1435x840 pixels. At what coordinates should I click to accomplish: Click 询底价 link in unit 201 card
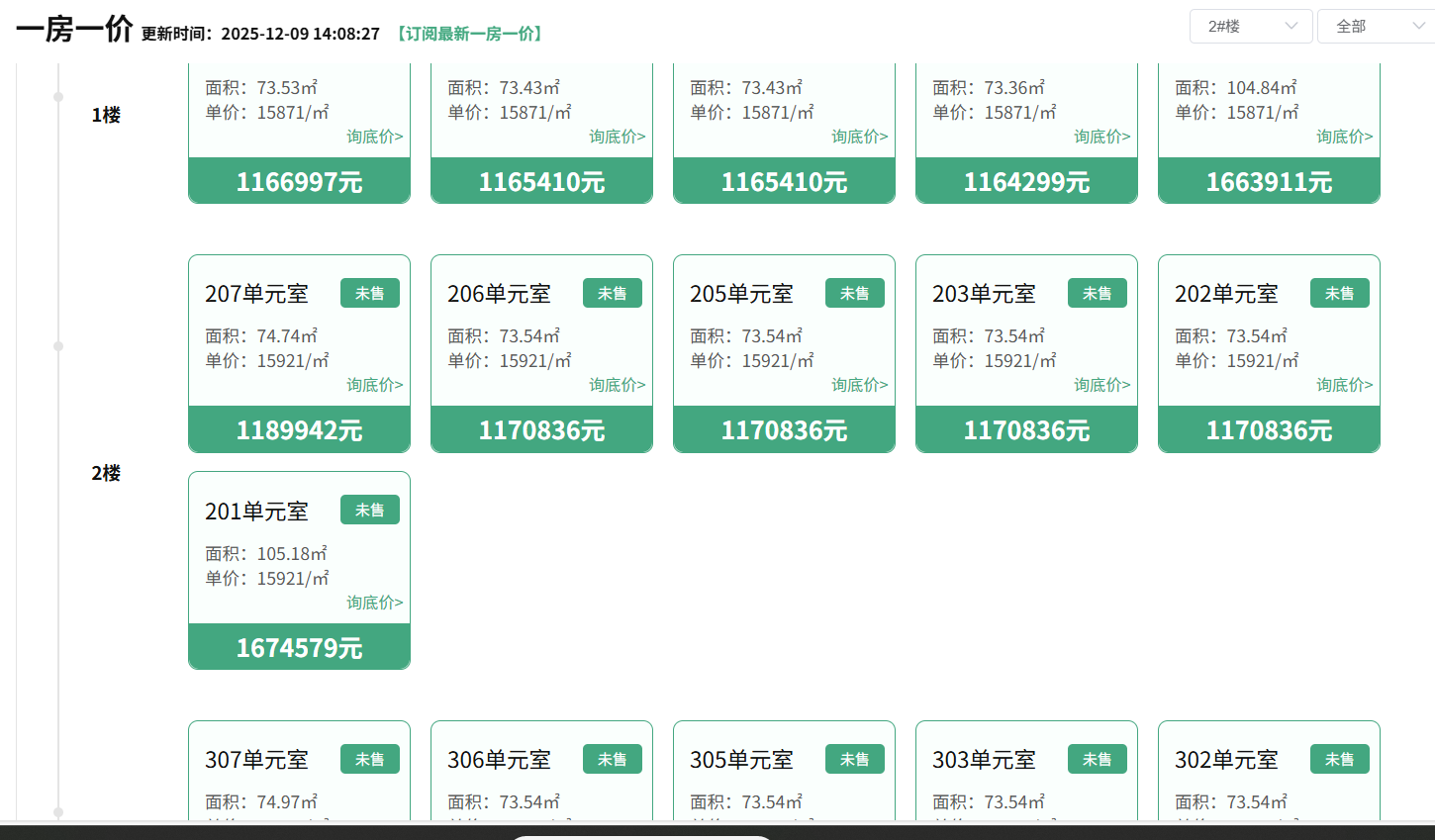tap(374, 603)
